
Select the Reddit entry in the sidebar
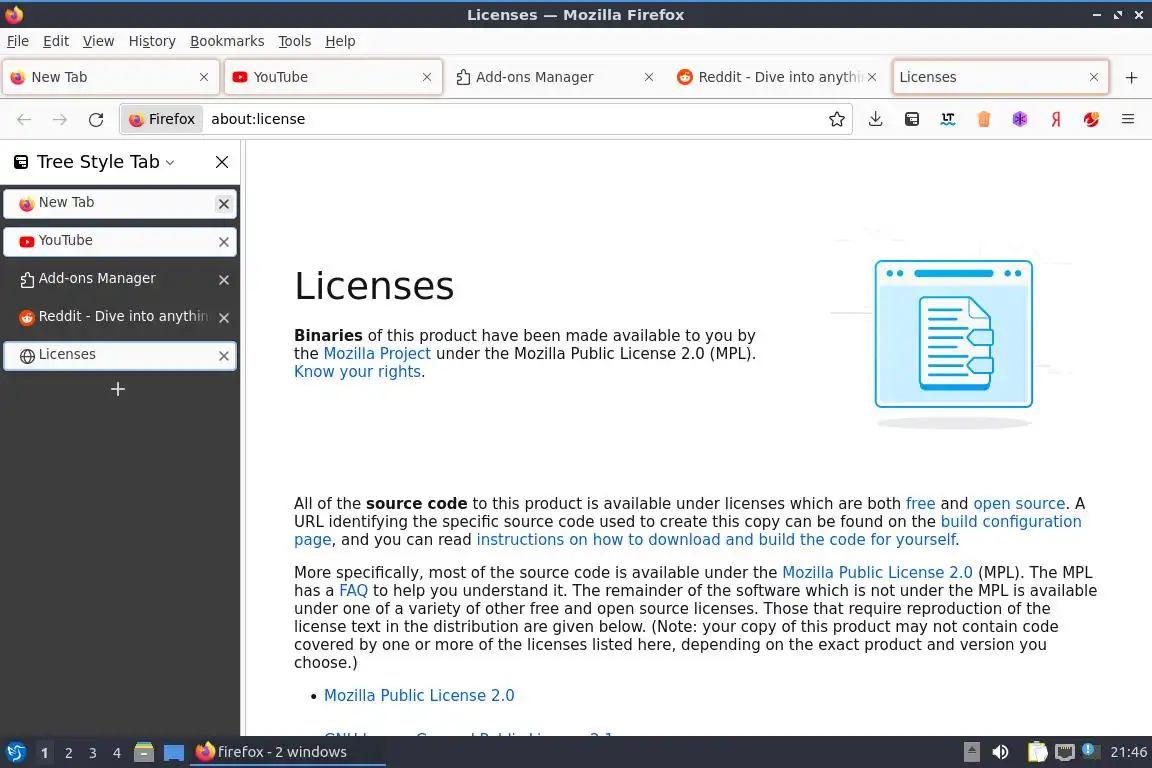pyautogui.click(x=120, y=317)
